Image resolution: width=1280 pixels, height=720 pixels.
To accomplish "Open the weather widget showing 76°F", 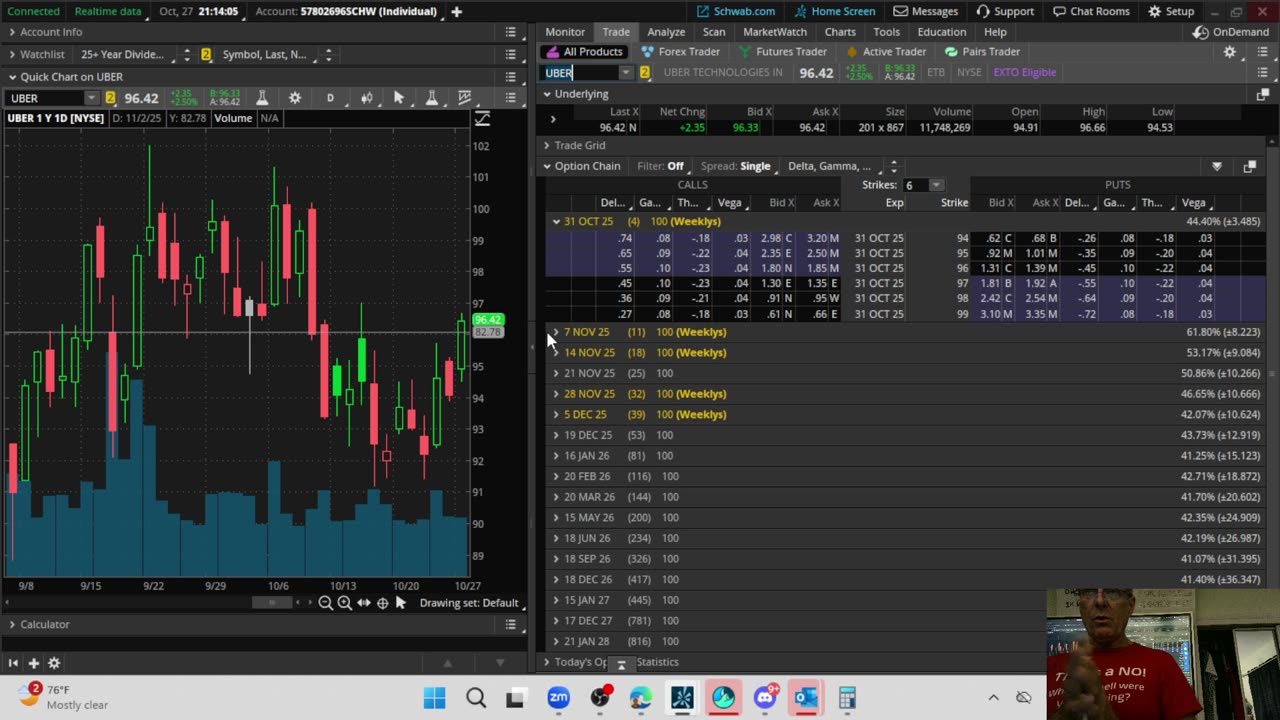I will pos(62,697).
